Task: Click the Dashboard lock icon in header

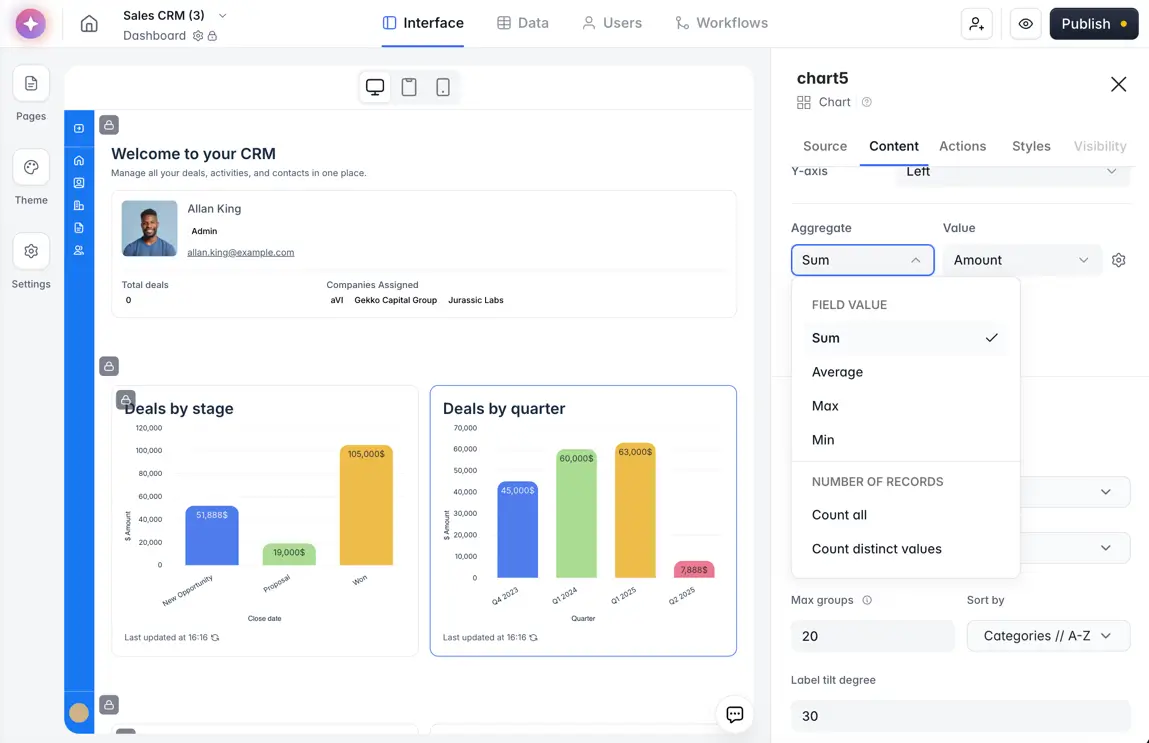Action: pyautogui.click(x=213, y=36)
